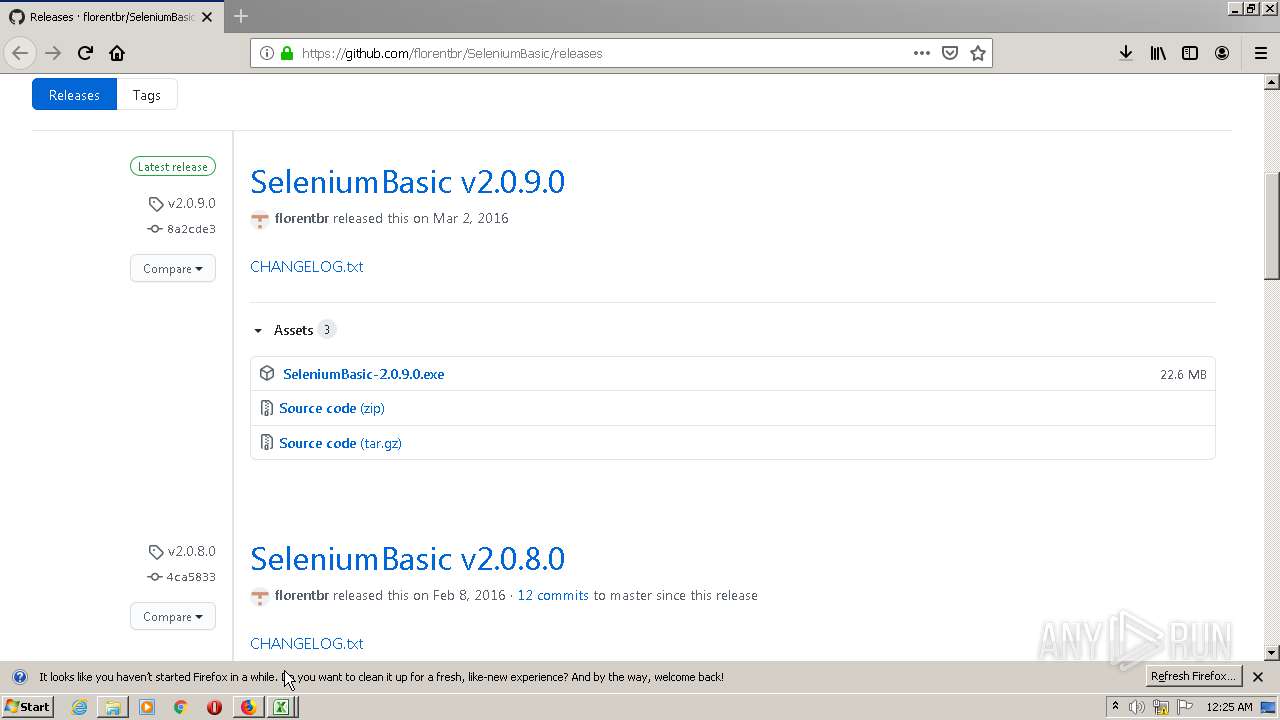Go back to the previous page
Image resolution: width=1280 pixels, height=720 pixels.
[x=20, y=53]
